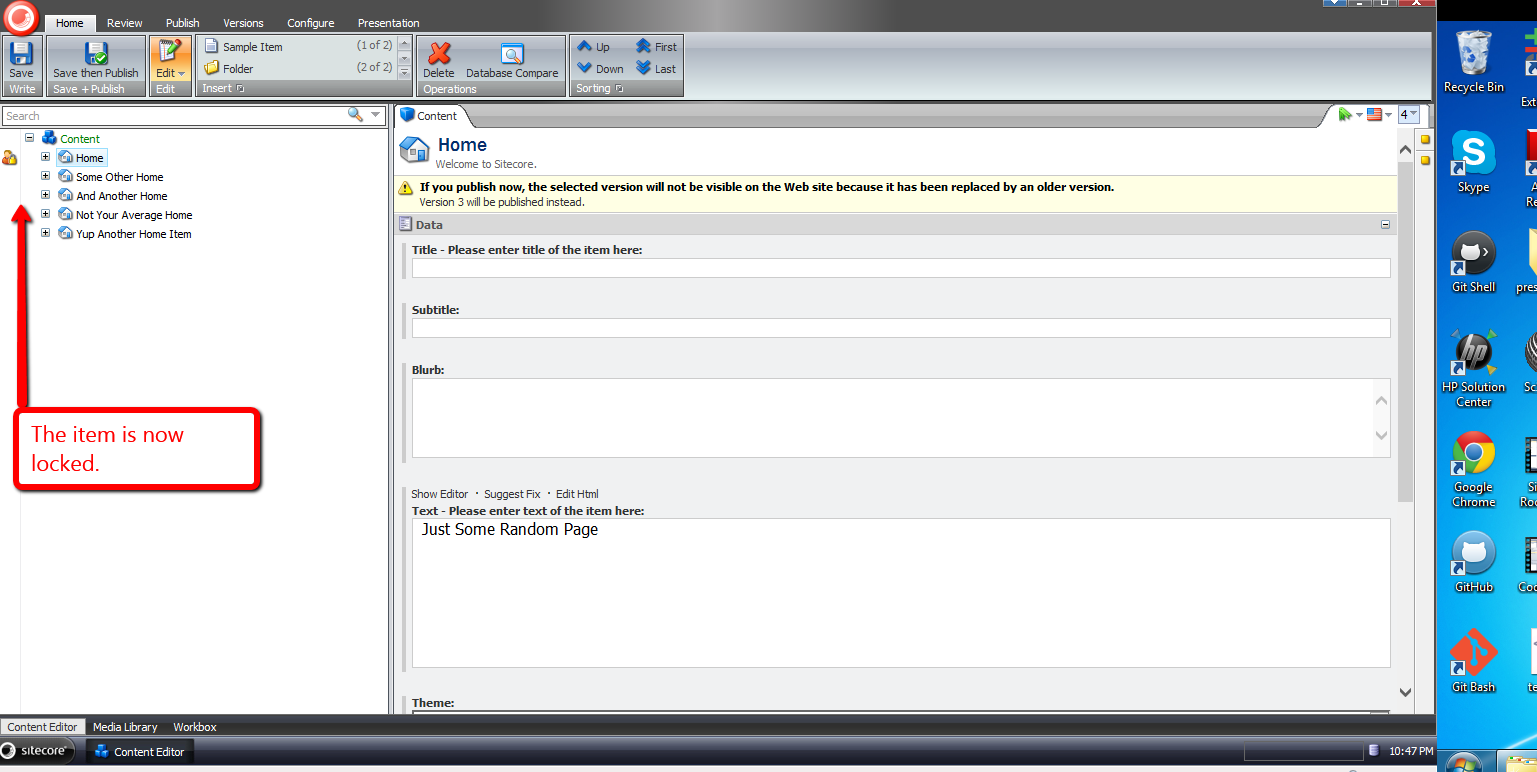Collapse the Content root node
Viewport: 1537px width, 772px height.
(30, 138)
